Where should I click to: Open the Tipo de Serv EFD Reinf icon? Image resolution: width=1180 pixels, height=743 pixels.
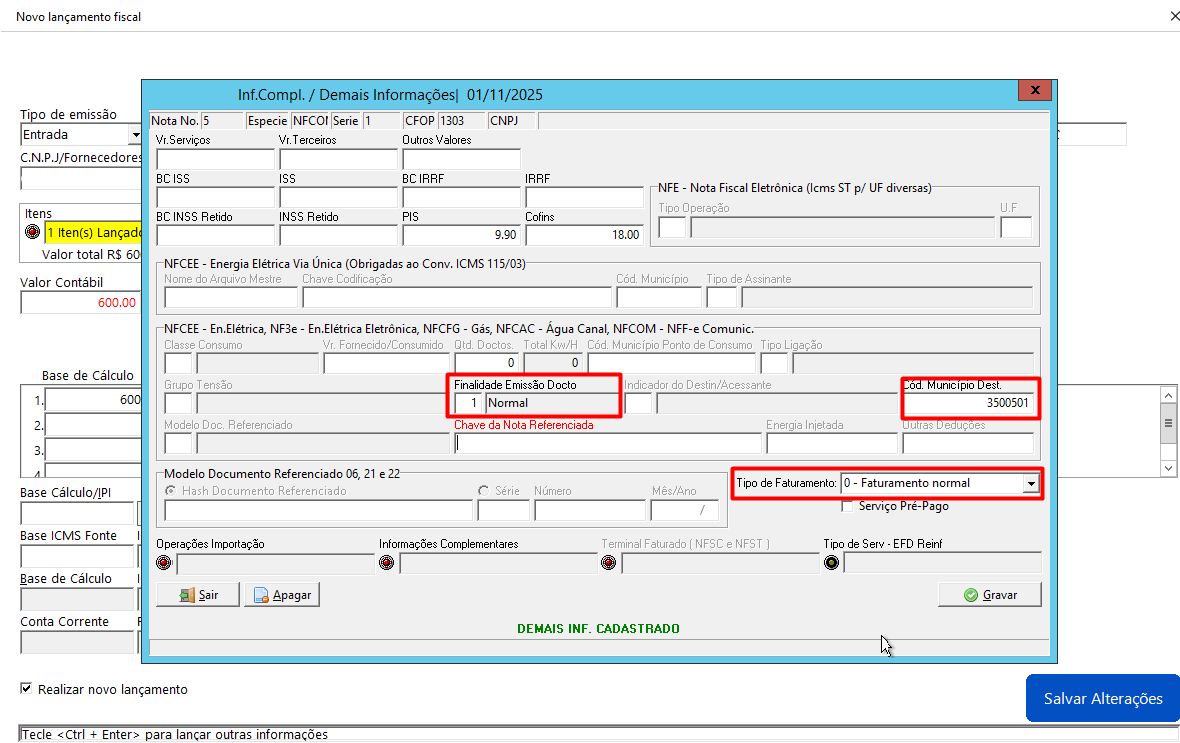832,562
